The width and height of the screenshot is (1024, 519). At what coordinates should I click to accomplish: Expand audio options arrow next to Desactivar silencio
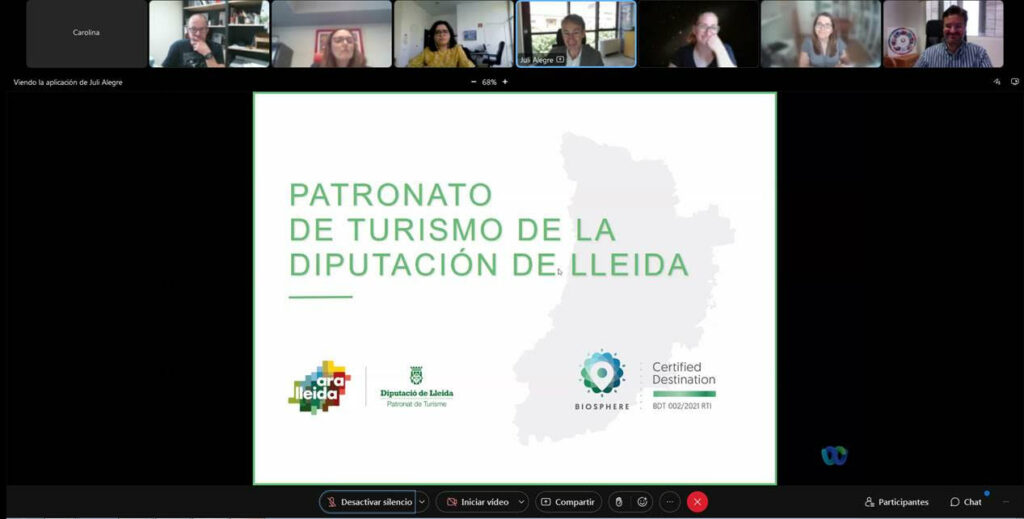(422, 502)
